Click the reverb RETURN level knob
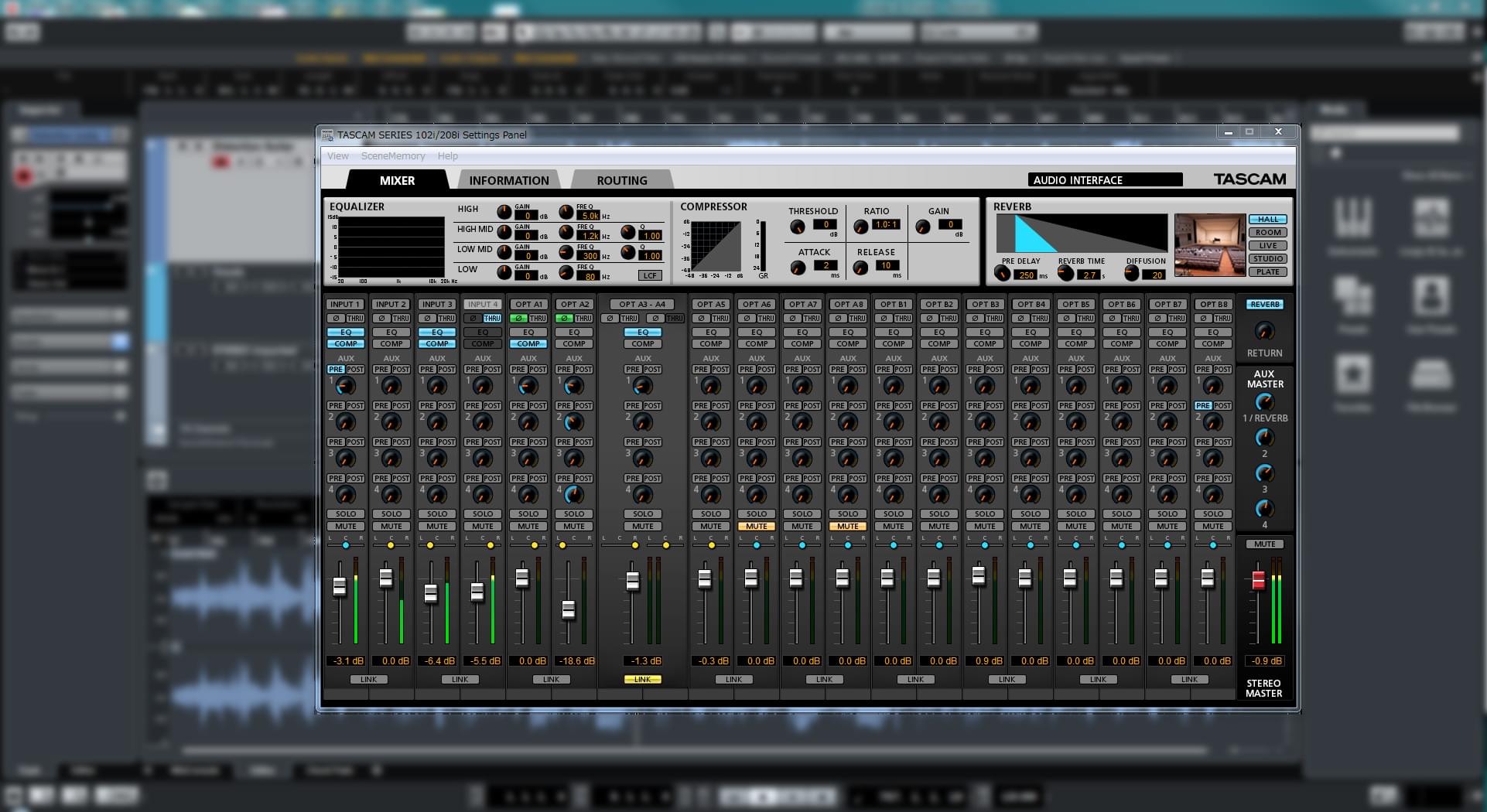The height and width of the screenshot is (812, 1487). (1264, 331)
